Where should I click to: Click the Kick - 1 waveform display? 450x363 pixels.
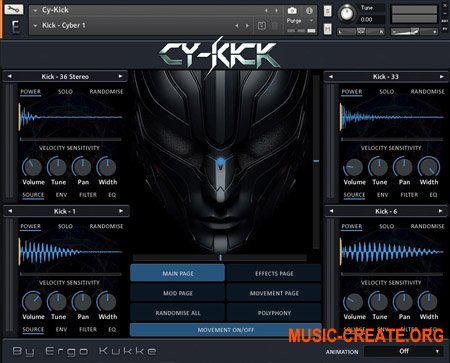71,252
